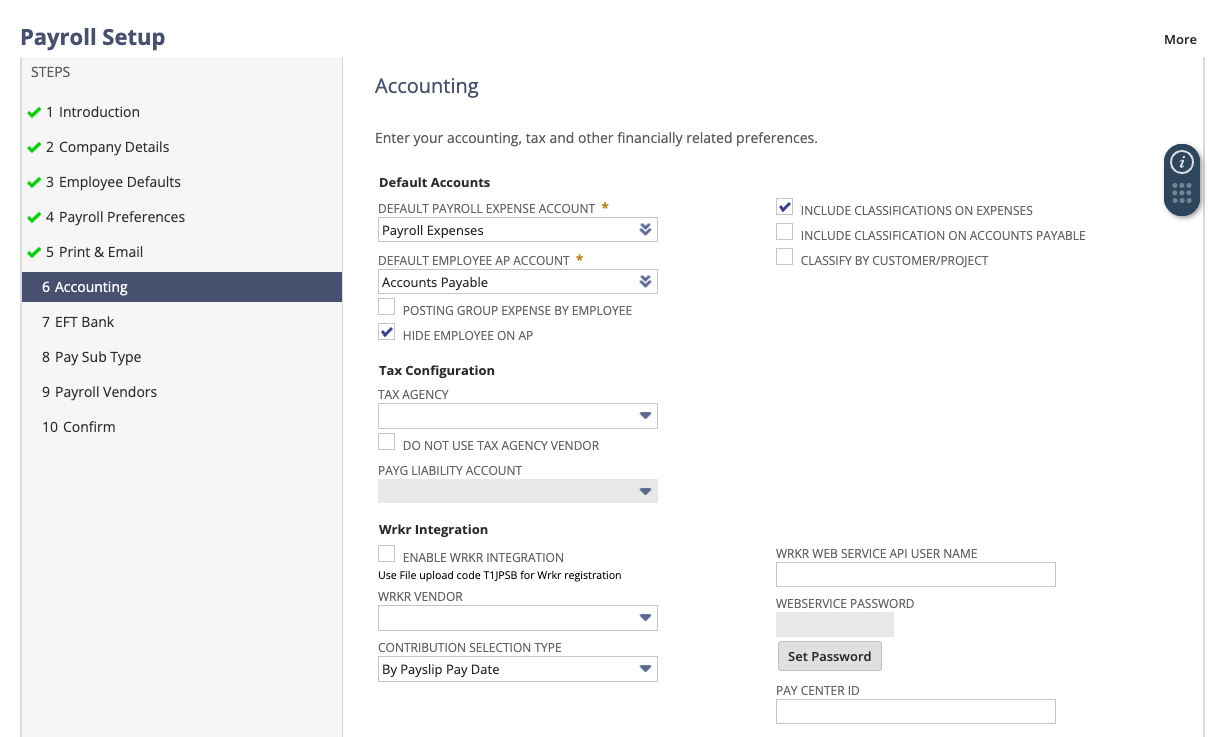Go to step 10 Confirm

(x=78, y=426)
